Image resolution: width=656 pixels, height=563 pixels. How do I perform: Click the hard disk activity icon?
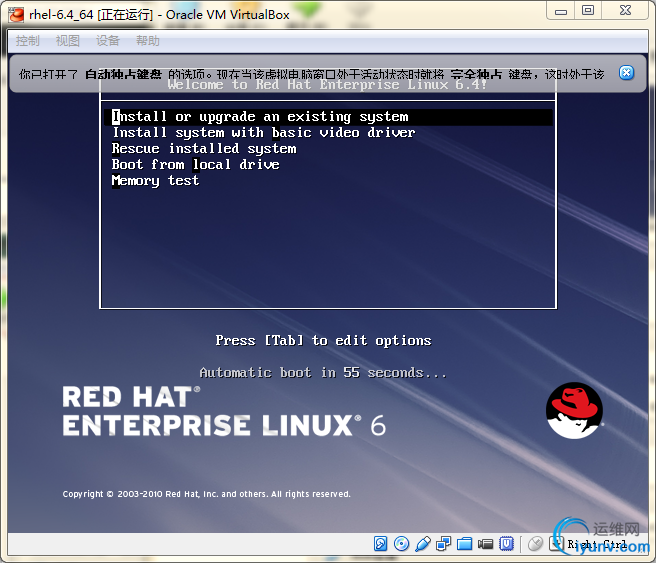pyautogui.click(x=380, y=544)
